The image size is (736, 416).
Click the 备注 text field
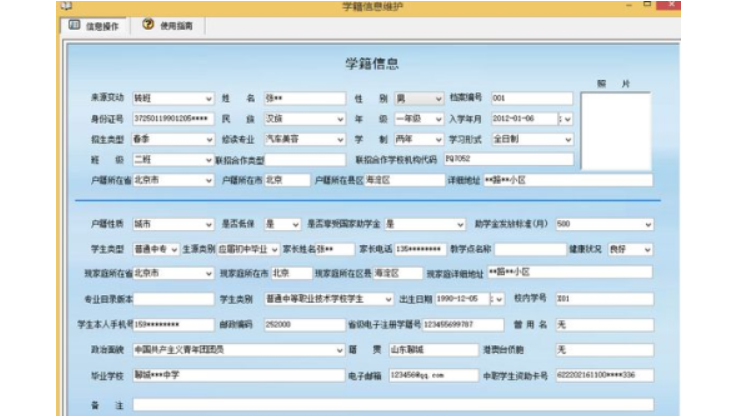[x=390, y=404]
